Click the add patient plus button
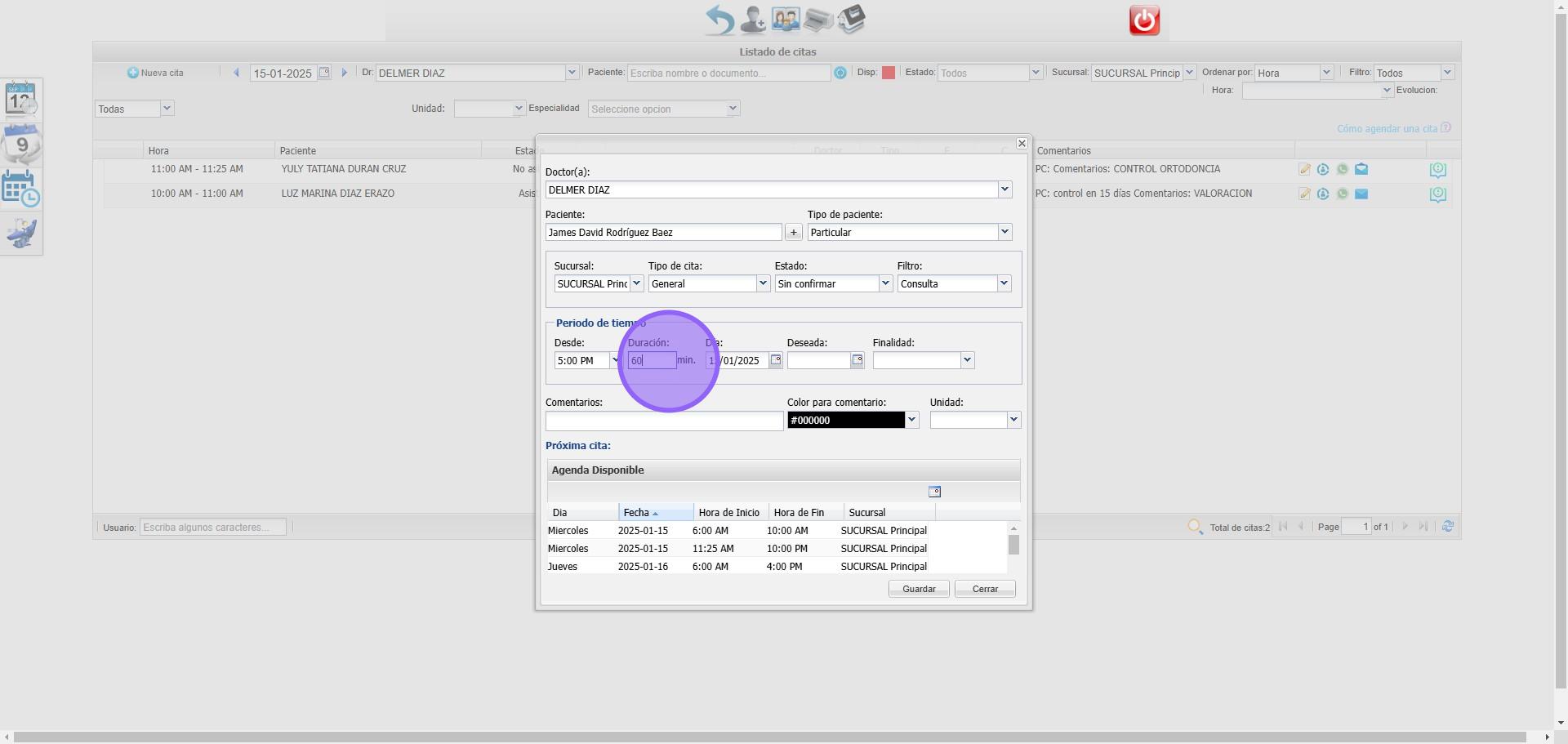This screenshot has height=744, width=1568. coord(793,233)
